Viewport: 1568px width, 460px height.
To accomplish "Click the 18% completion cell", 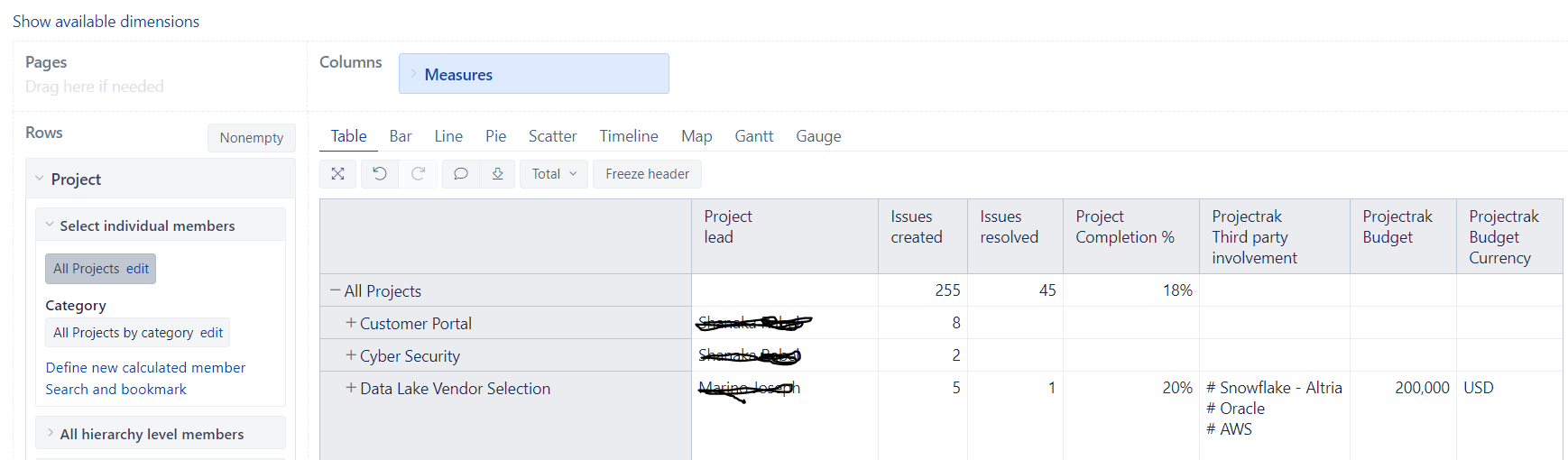I will click(x=1131, y=290).
